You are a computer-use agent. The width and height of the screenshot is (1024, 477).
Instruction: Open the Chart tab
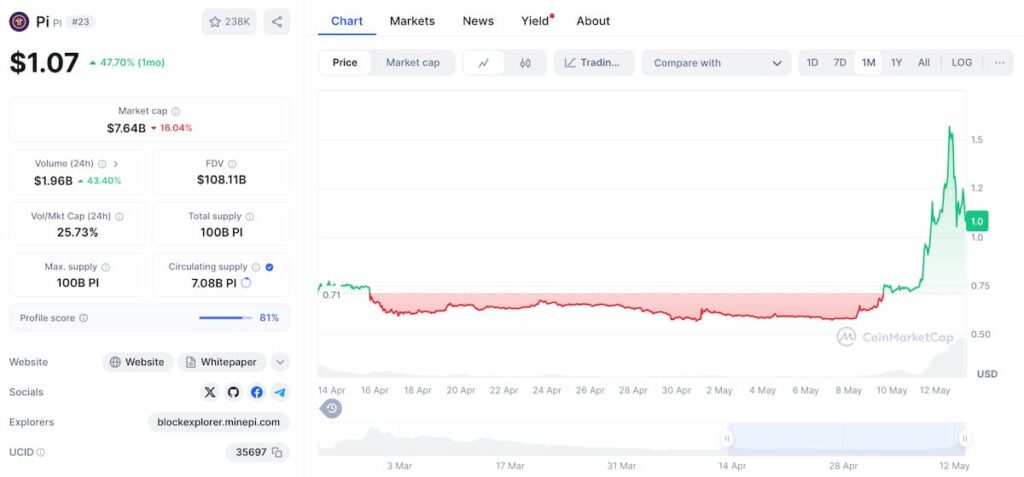(x=347, y=21)
